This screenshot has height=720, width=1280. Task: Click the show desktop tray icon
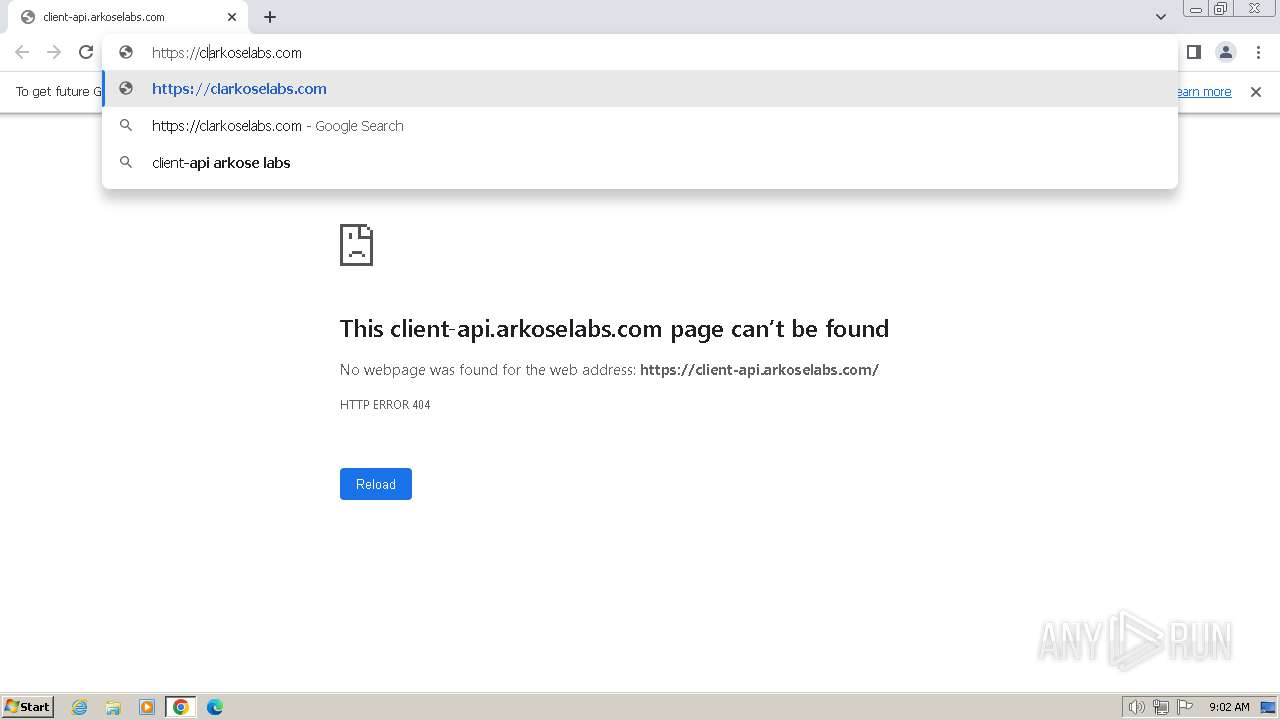(x=1268, y=707)
